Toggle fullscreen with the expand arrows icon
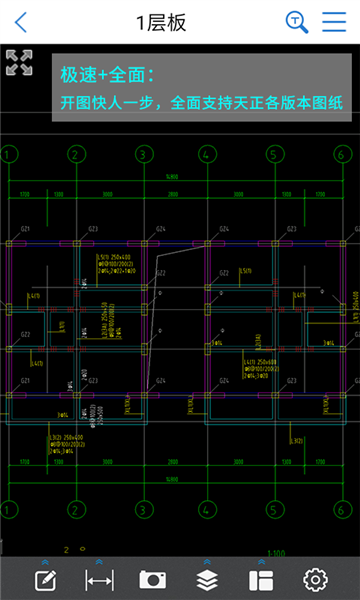Viewport: 360px width, 600px height. (x=19, y=62)
